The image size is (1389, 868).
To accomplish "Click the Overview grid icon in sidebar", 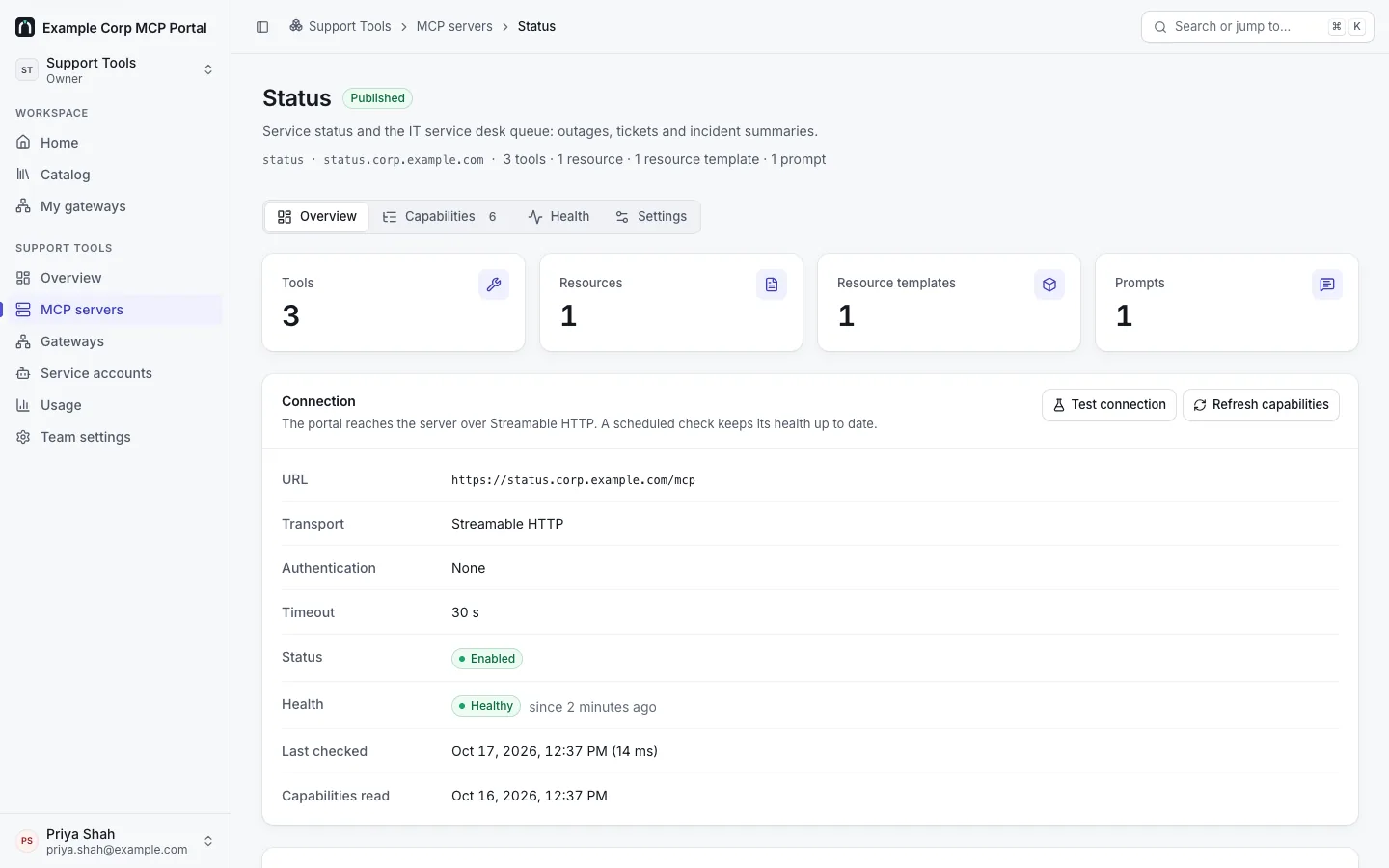I will pyautogui.click(x=23, y=278).
